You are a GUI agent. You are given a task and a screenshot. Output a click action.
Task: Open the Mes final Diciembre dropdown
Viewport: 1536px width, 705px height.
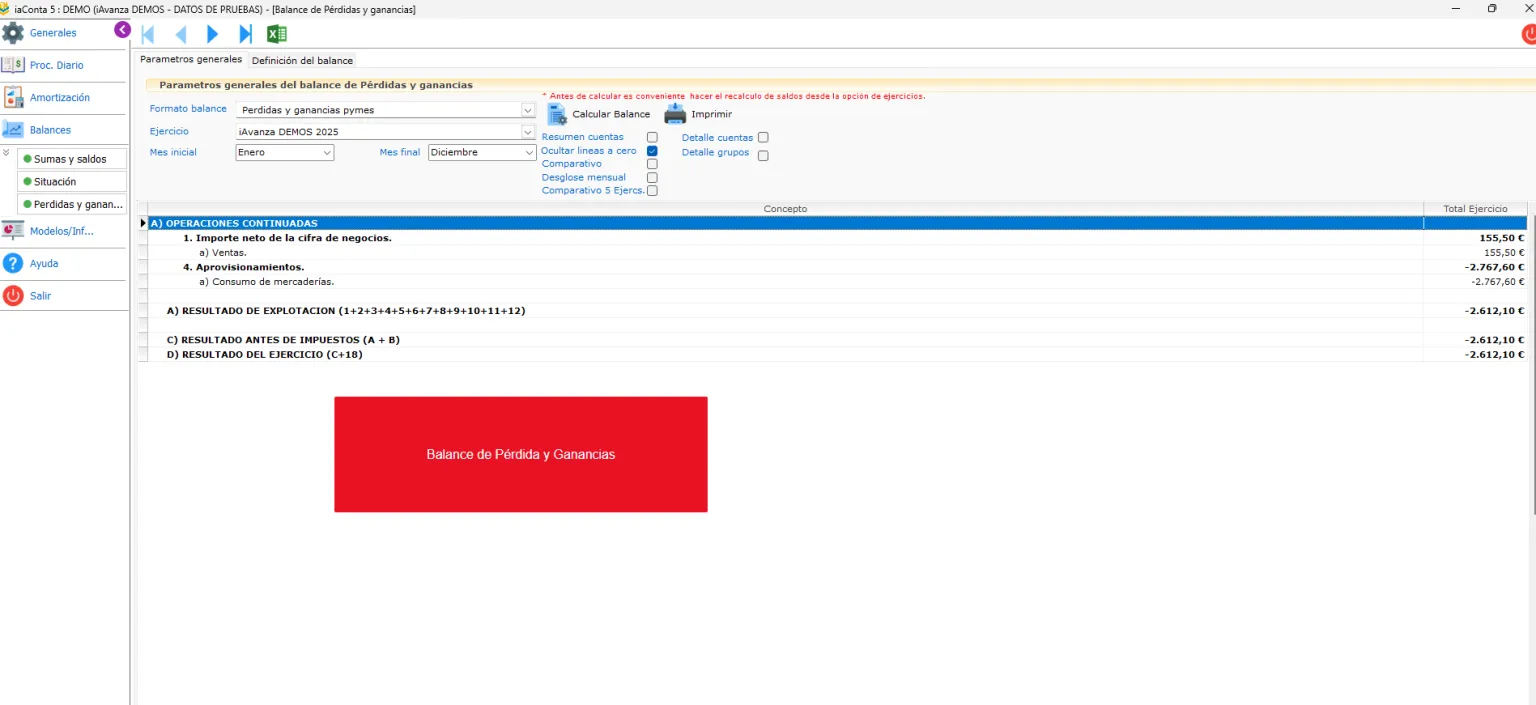click(x=482, y=152)
